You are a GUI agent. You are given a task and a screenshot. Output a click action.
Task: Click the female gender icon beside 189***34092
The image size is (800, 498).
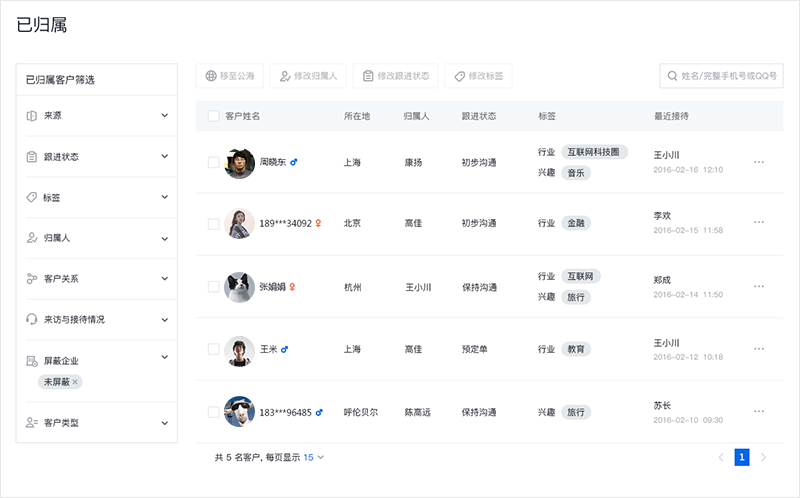point(318,223)
